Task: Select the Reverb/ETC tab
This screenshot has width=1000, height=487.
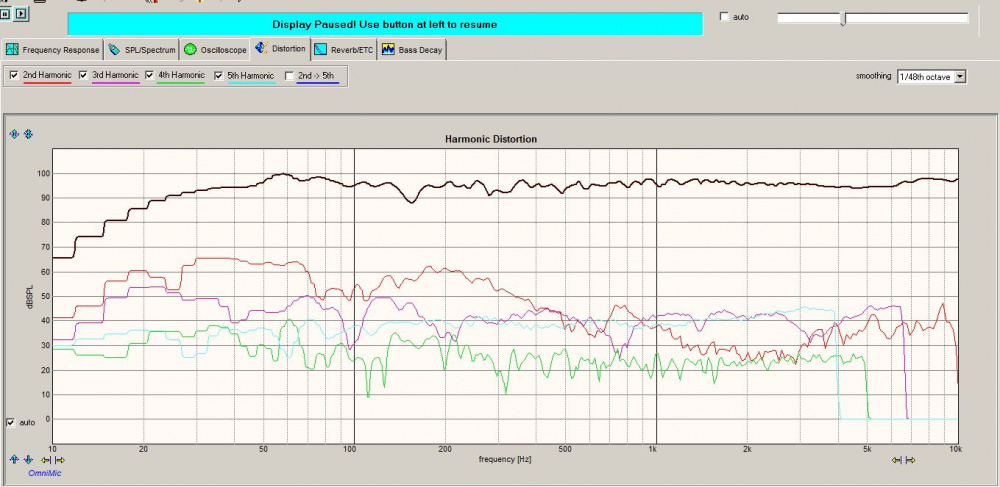Action: pyautogui.click(x=344, y=49)
